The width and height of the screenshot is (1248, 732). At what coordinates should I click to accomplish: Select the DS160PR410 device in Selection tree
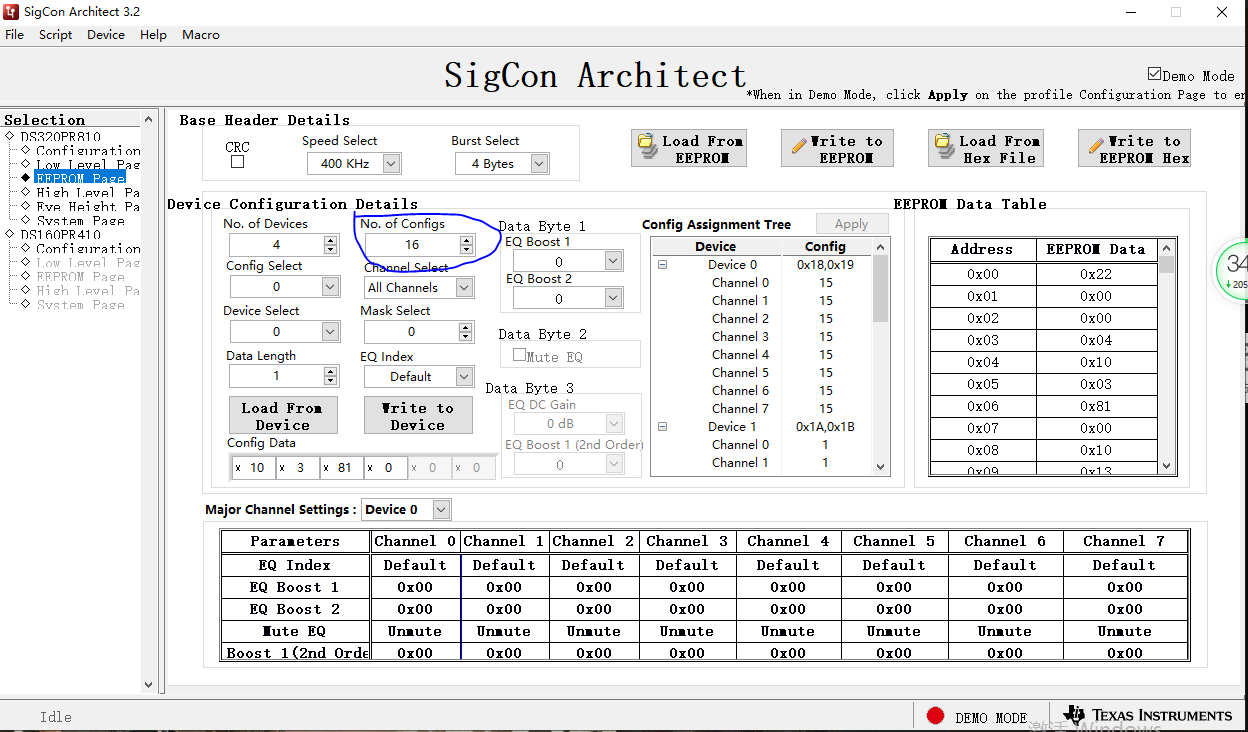61,234
